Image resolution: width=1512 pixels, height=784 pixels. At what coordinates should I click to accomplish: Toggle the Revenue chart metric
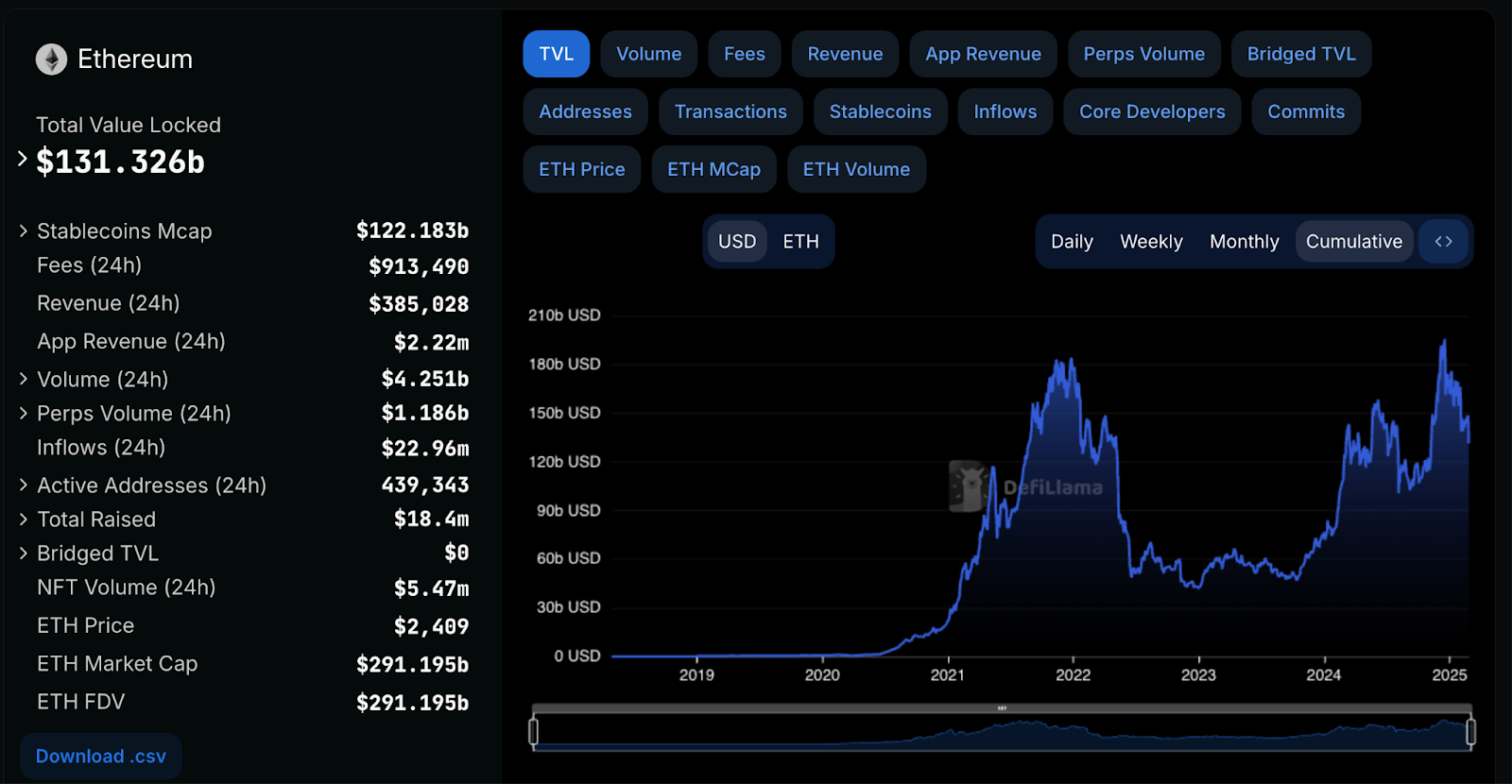pos(845,54)
